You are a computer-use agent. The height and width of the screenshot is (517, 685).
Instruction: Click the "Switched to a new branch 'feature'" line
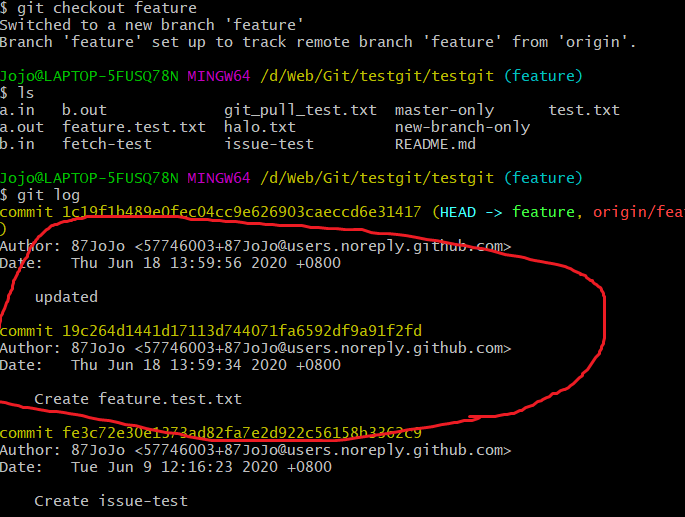151,25
